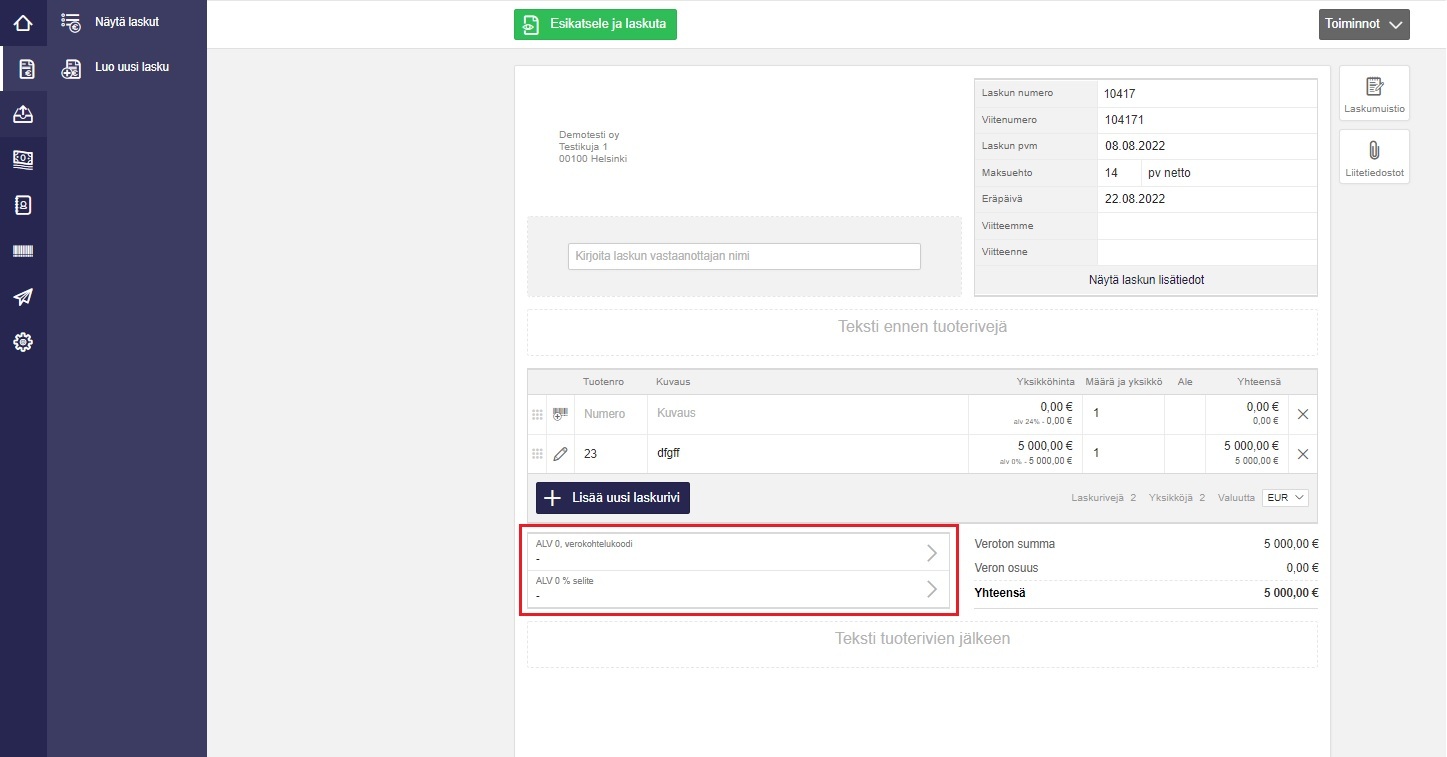Image resolution: width=1447 pixels, height=757 pixels.
Task: Open the inbox tray icon in sidebar
Action: [23, 115]
